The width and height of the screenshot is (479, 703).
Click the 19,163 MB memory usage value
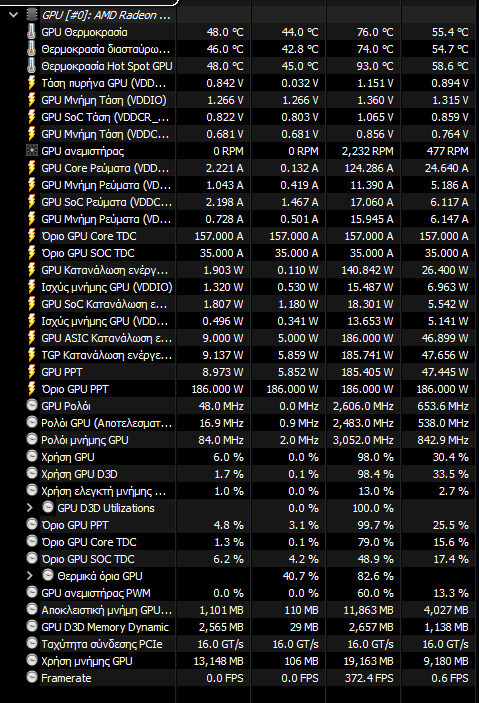(x=367, y=661)
